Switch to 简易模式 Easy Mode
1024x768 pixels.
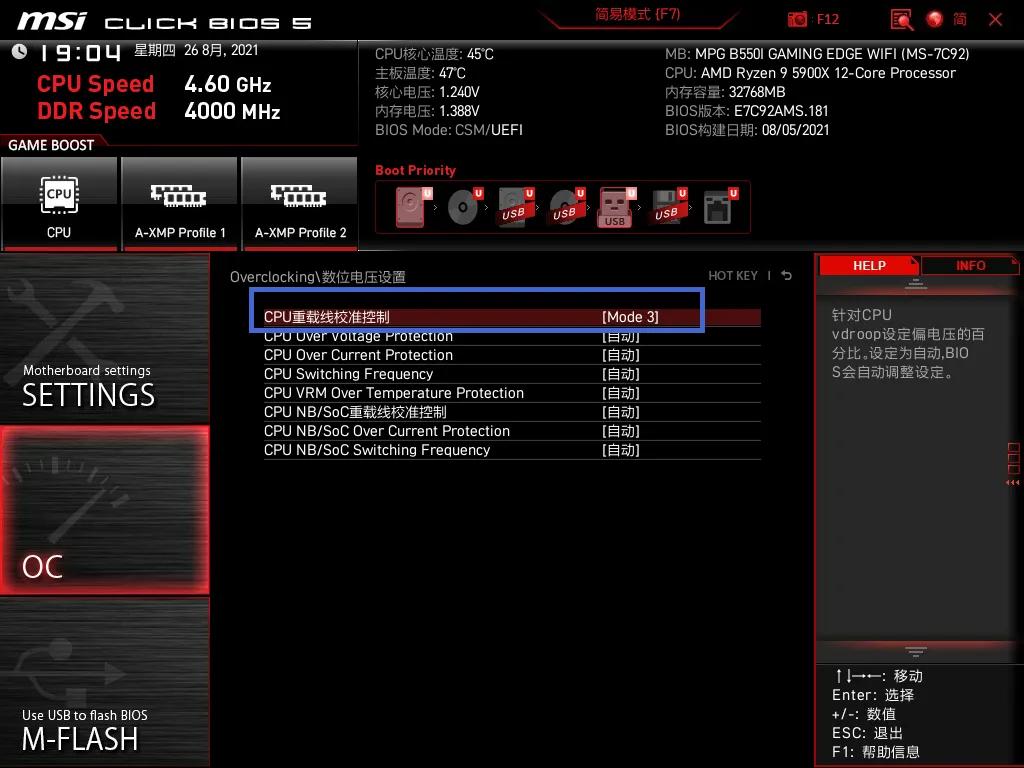click(x=637, y=17)
